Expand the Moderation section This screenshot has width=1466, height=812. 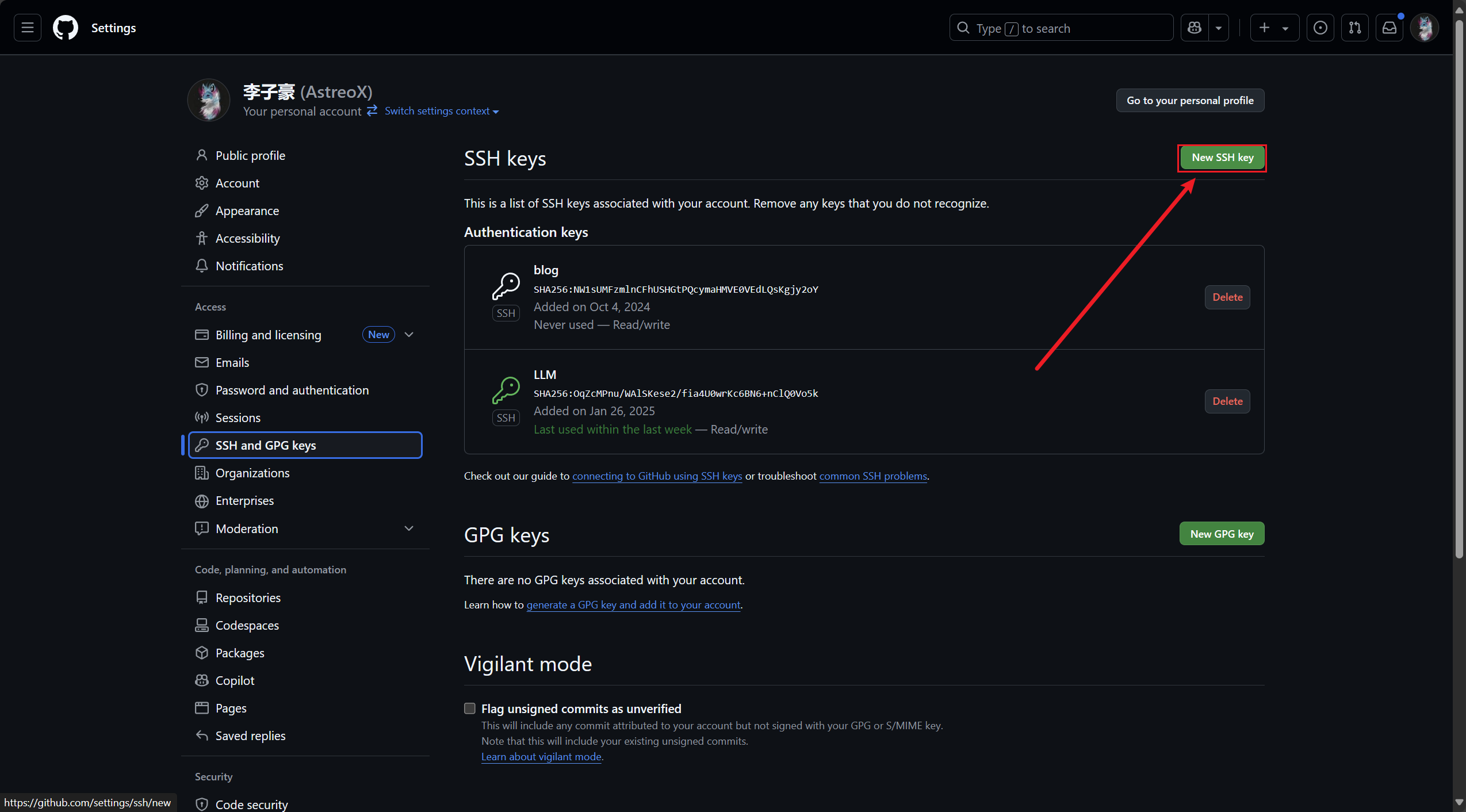point(409,528)
